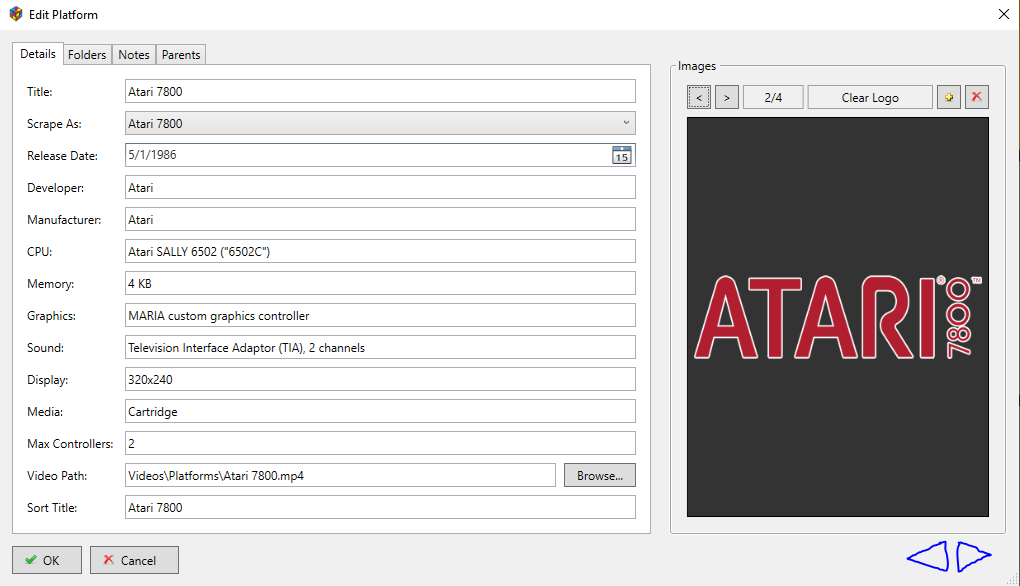
Task: Open the Release Date calendar picker
Action: tap(621, 155)
